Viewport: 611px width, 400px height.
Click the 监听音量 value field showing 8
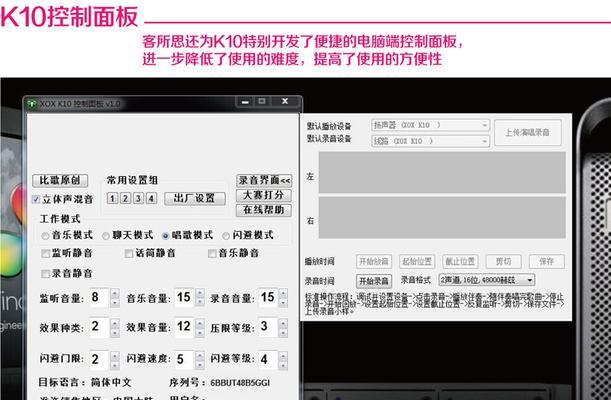pos(99,298)
